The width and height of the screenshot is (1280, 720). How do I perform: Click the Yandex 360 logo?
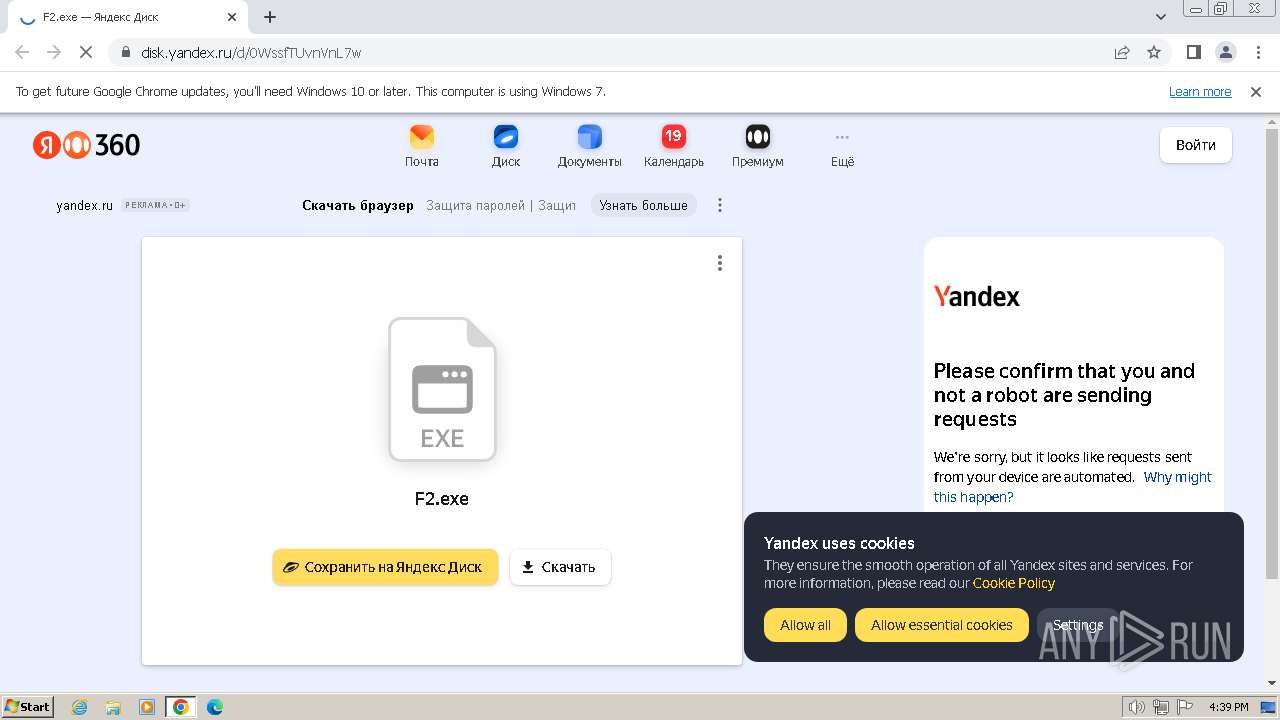pos(86,145)
